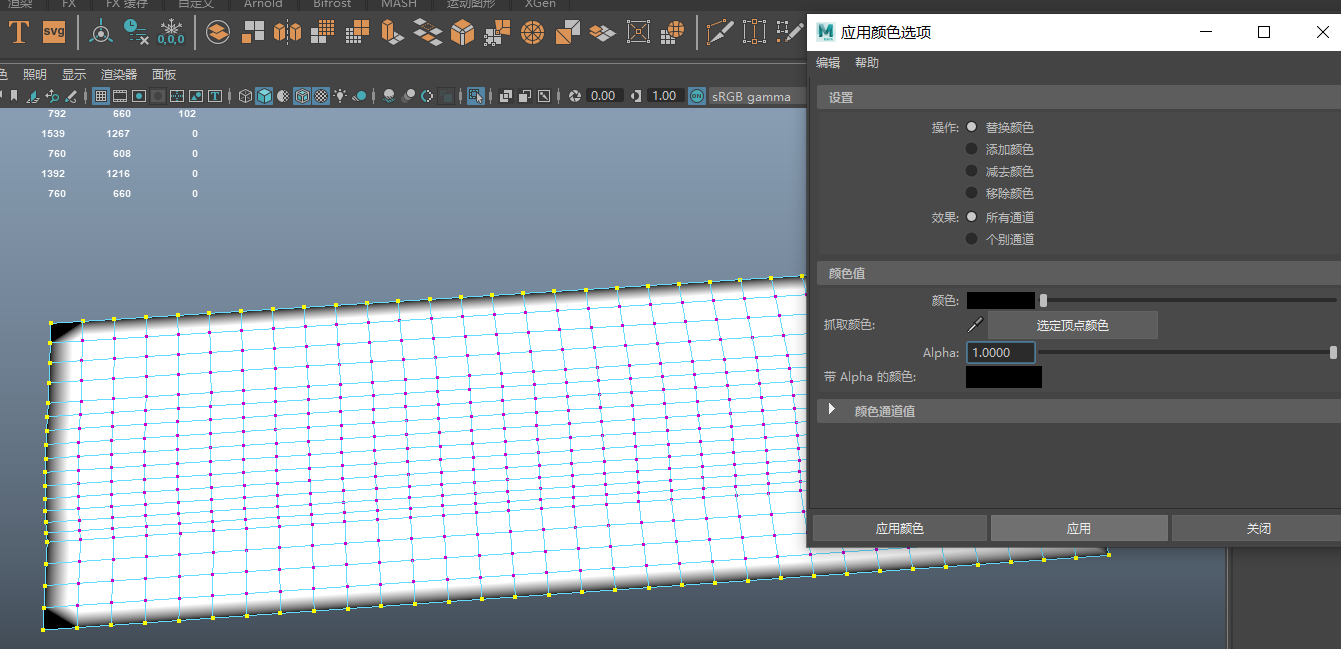Click the 颜色 brightness slider handle

(1043, 300)
